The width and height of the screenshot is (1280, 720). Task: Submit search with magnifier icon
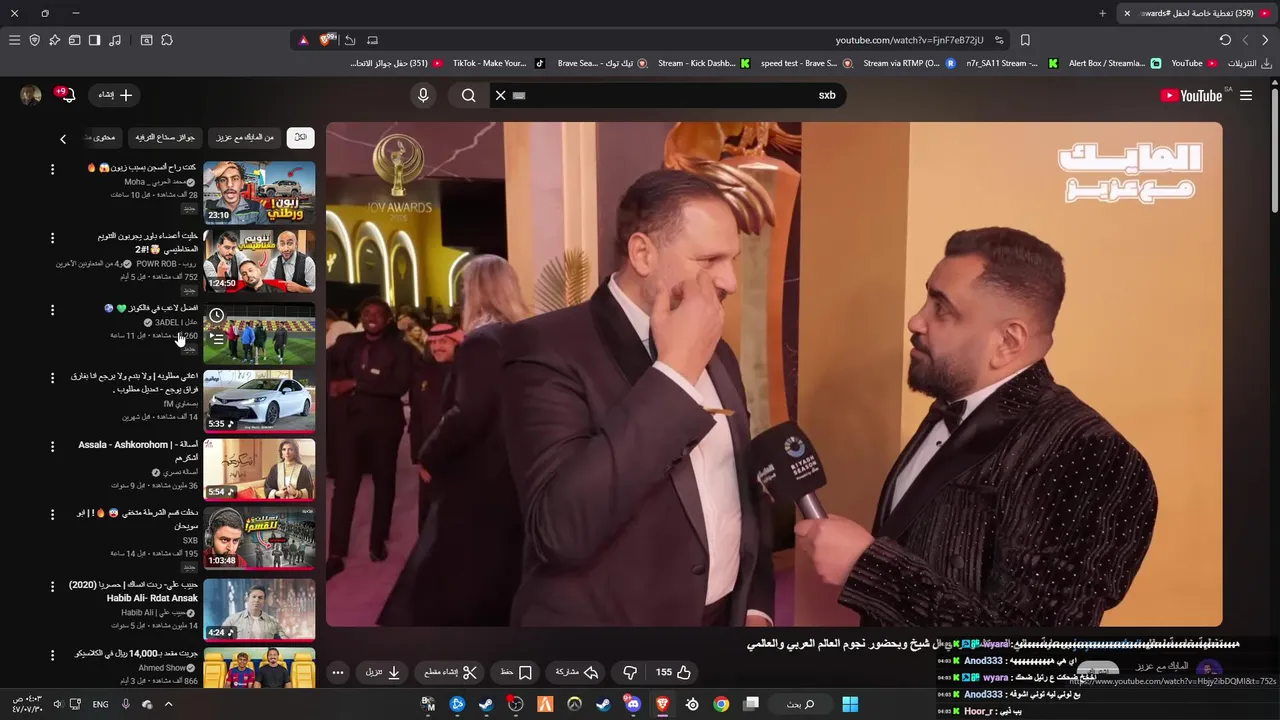[469, 95]
